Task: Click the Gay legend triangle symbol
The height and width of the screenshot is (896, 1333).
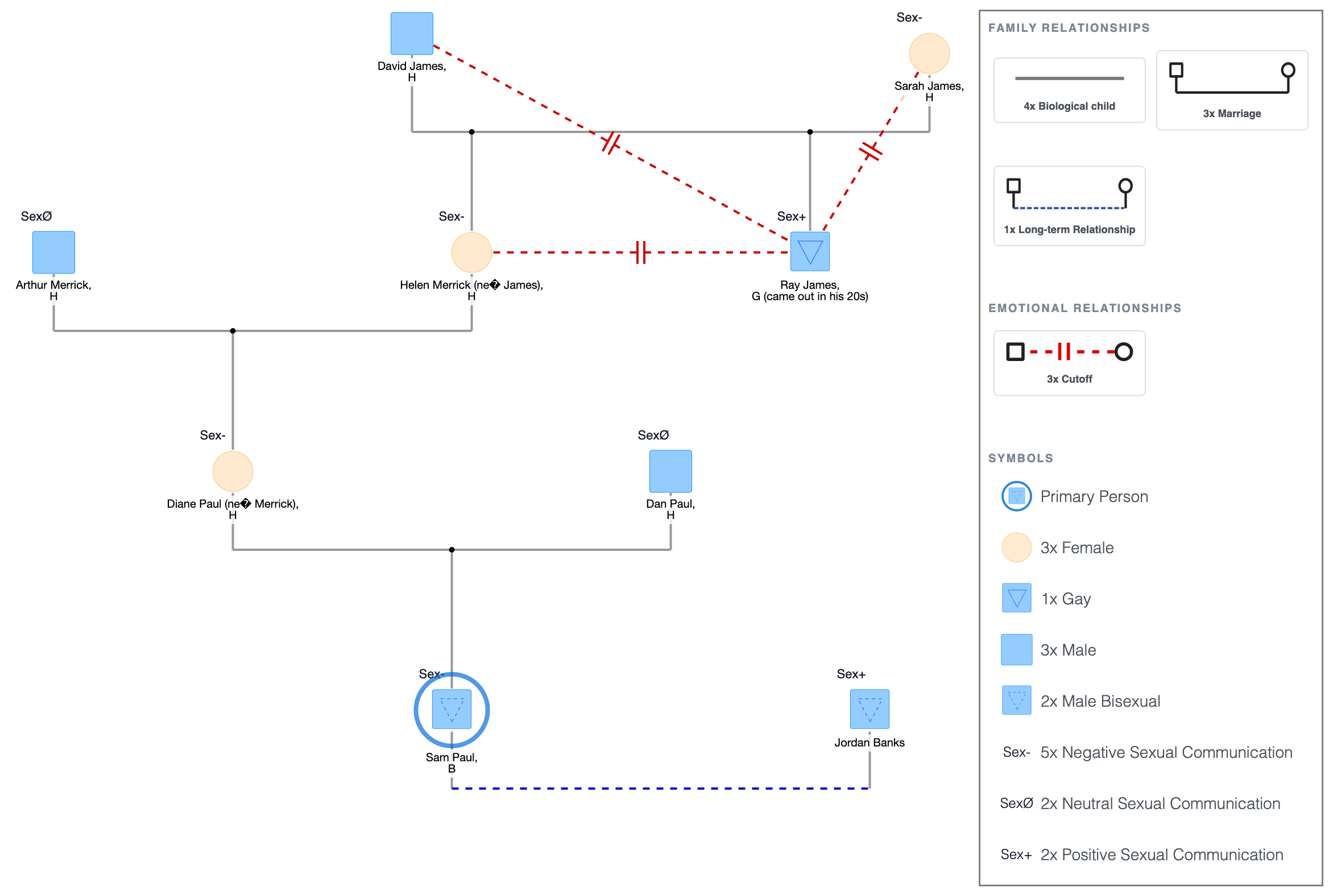Action: click(x=1016, y=598)
